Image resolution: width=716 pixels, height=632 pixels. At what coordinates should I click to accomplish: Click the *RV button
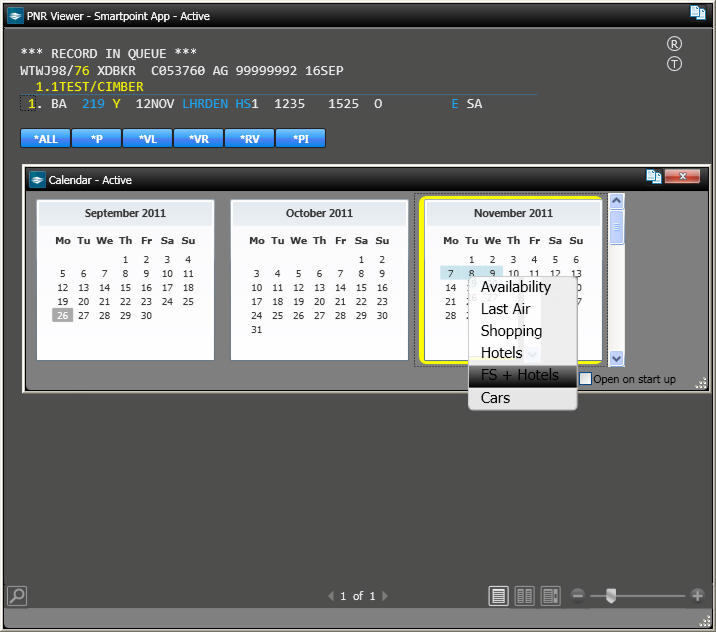[249, 138]
